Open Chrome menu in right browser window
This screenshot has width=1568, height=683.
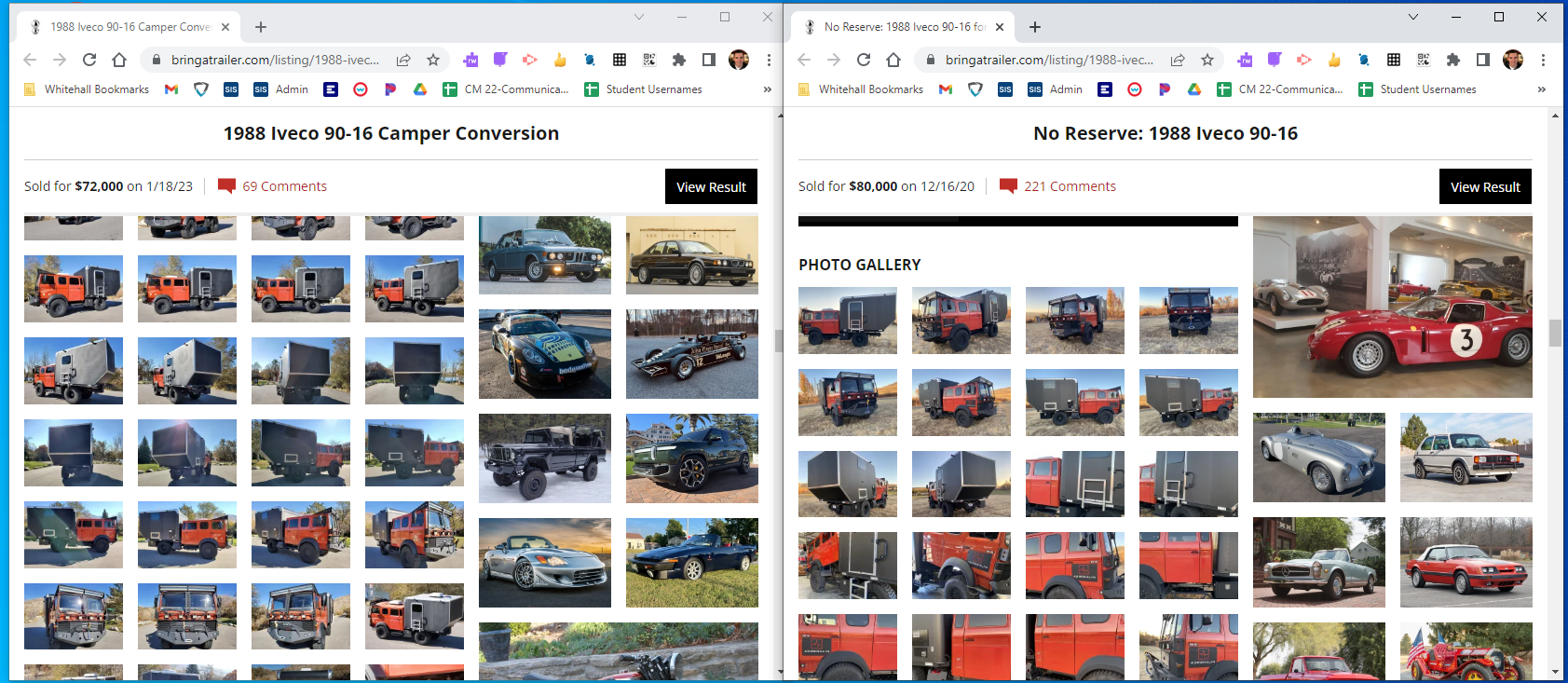(1543, 60)
